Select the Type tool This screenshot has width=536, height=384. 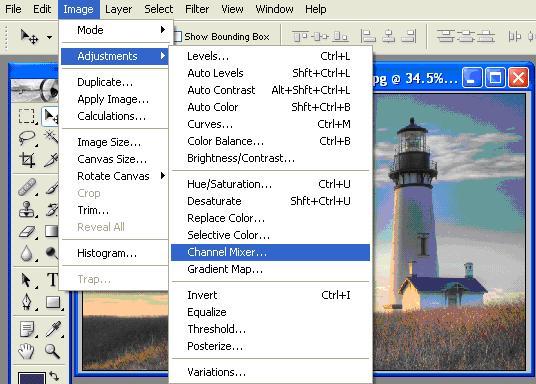(x=52, y=280)
